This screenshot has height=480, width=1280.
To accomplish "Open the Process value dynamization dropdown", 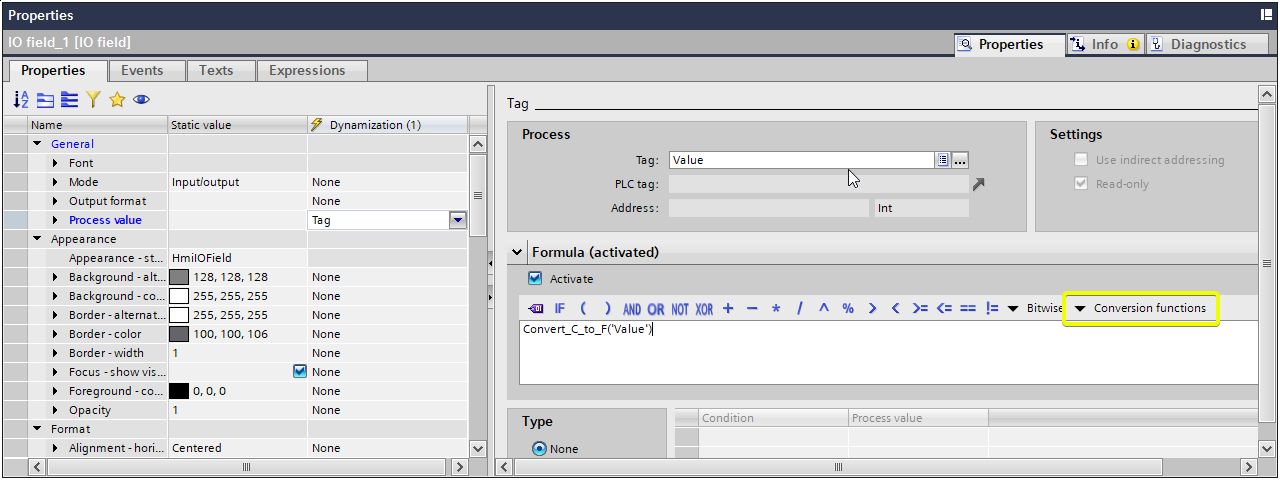I will 458,220.
